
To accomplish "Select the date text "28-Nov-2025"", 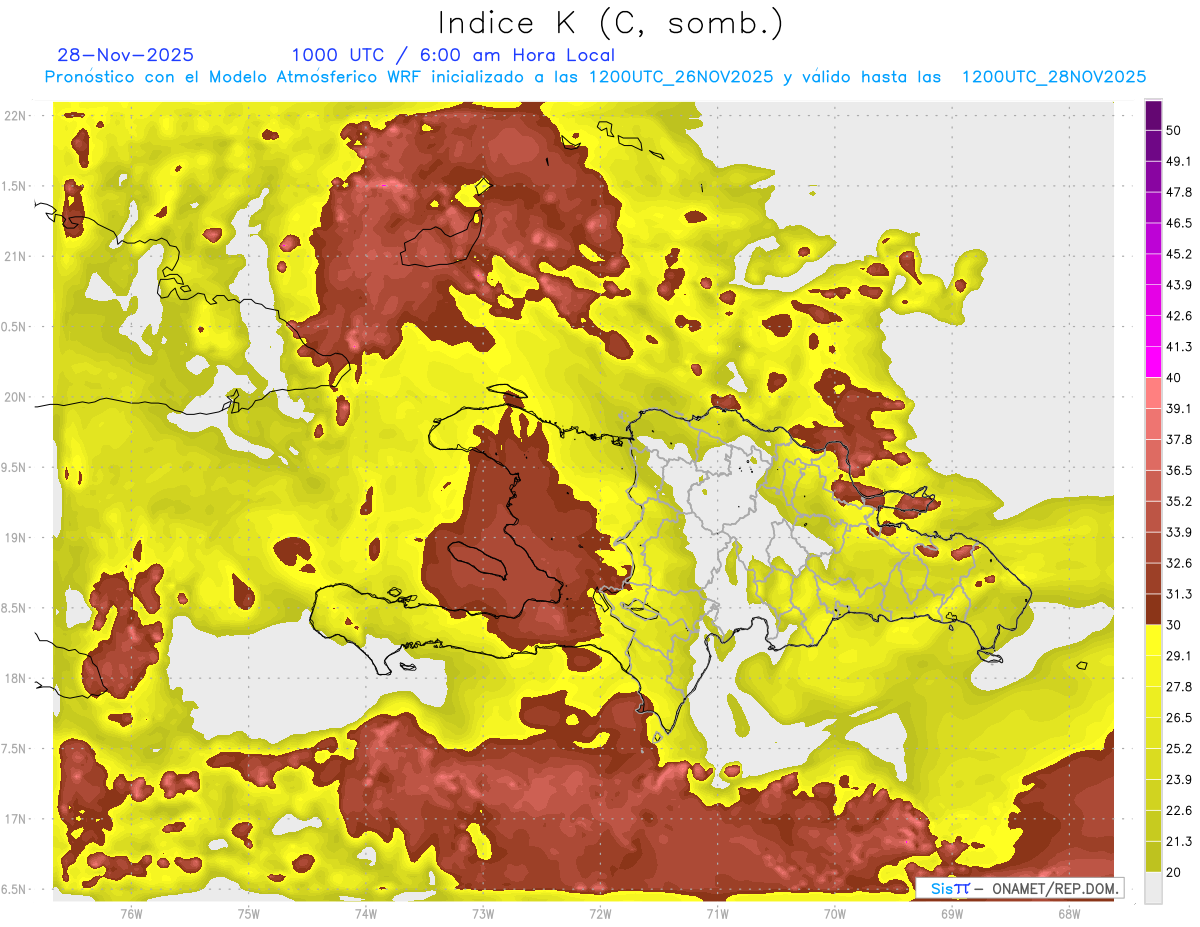I will tap(126, 55).
